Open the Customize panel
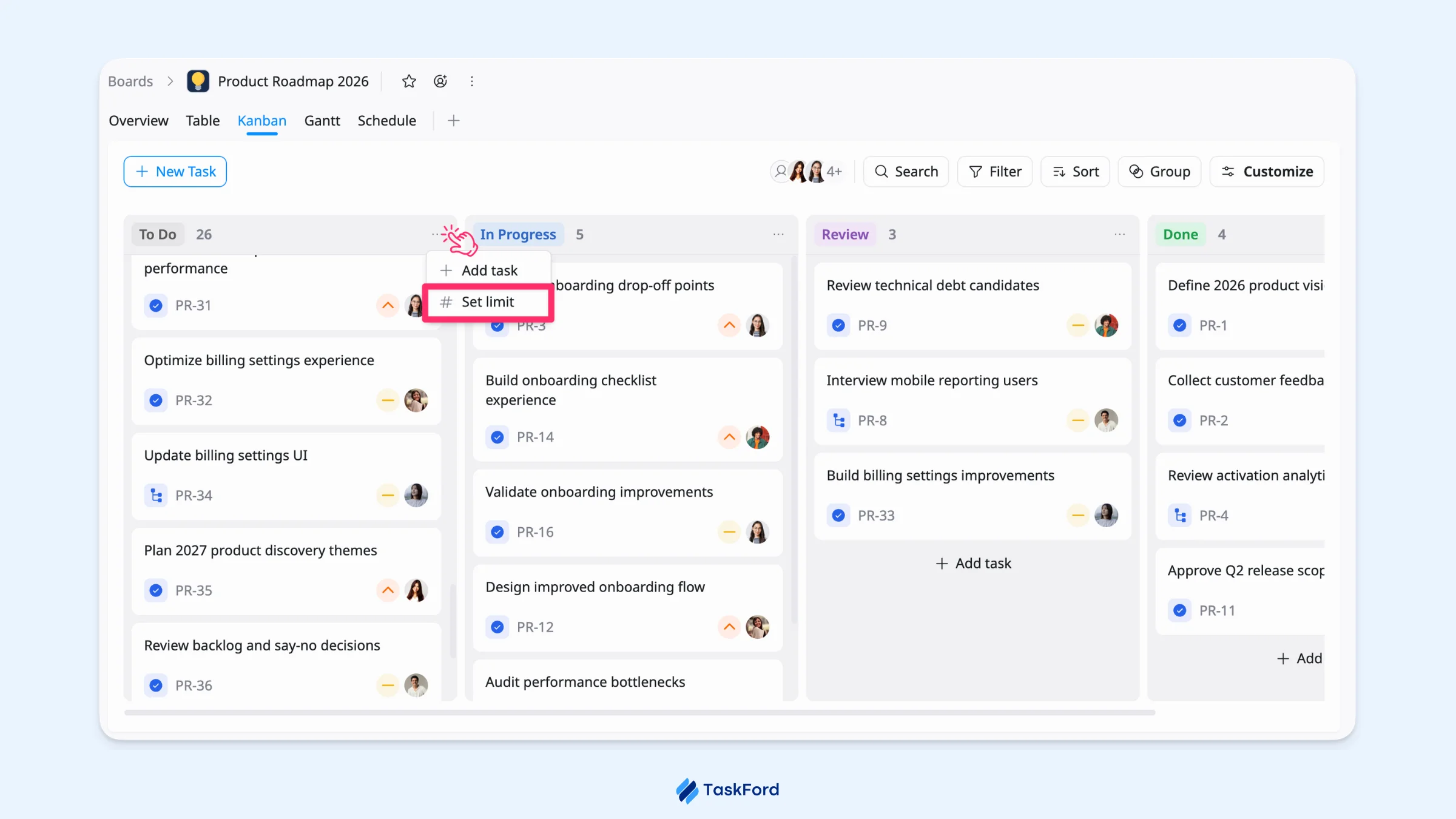This screenshot has width=1456, height=819. pyautogui.click(x=1267, y=172)
